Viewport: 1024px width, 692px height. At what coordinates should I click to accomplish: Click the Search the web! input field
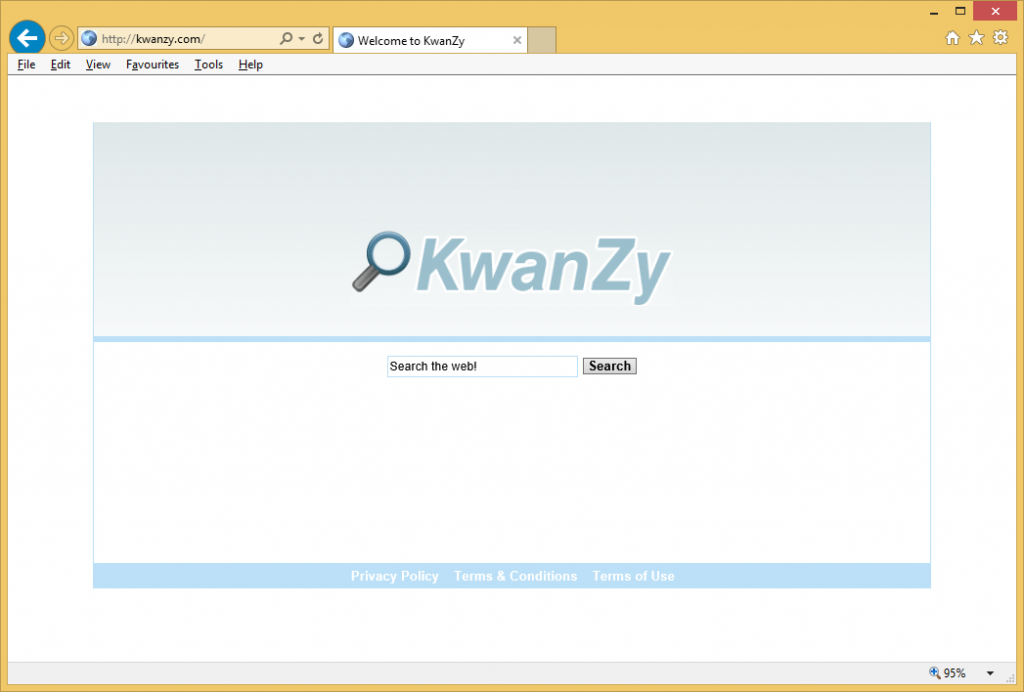coord(482,367)
